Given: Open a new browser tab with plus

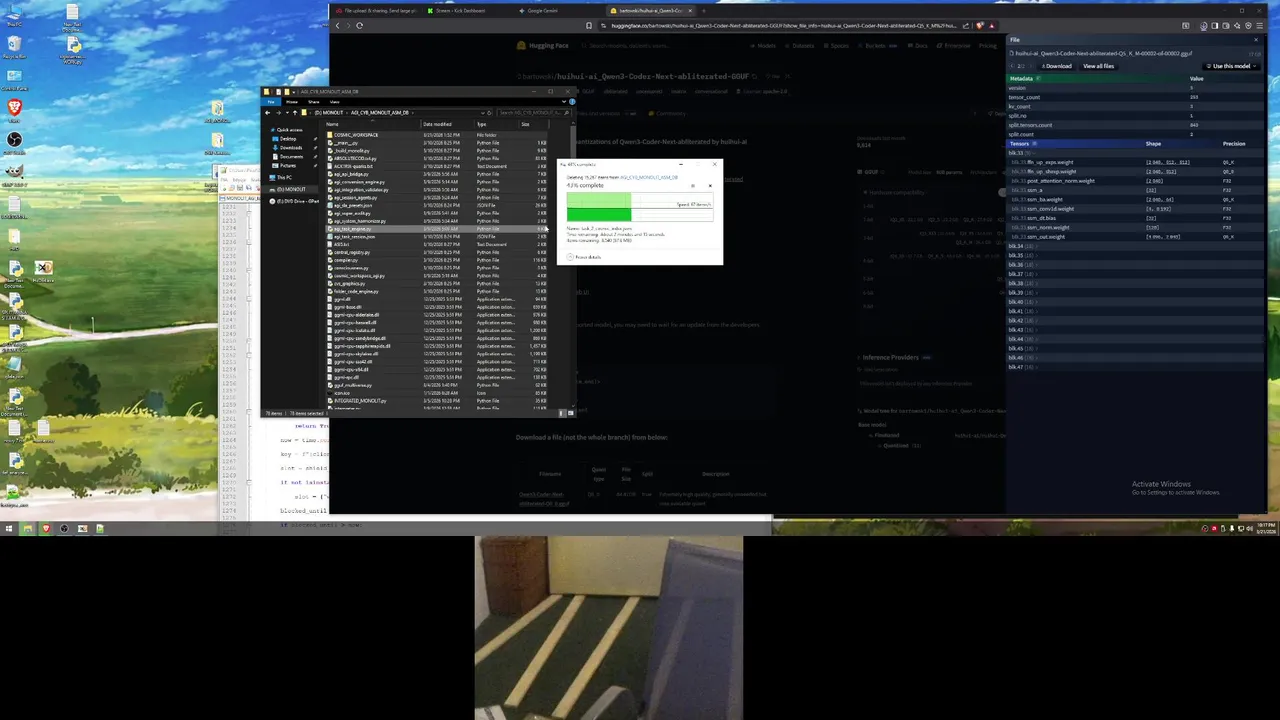Looking at the screenshot, I should tap(703, 10).
